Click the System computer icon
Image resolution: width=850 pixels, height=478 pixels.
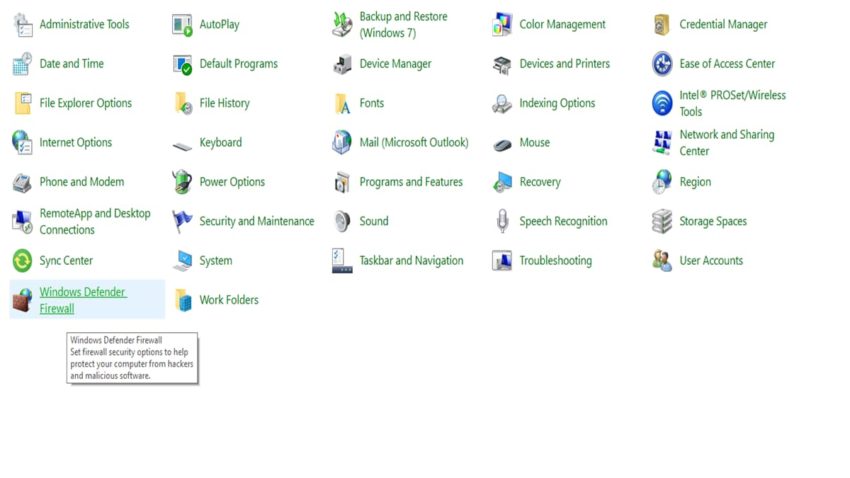(x=182, y=261)
